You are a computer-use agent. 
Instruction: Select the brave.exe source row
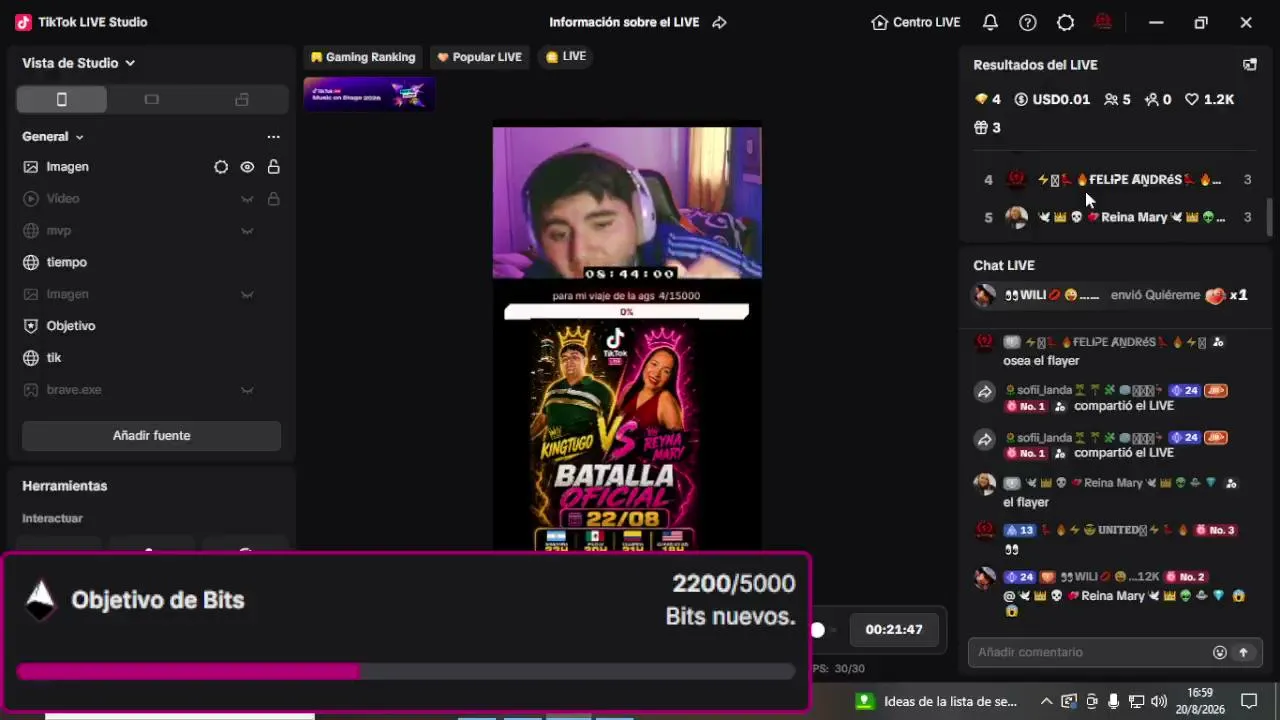tap(151, 390)
